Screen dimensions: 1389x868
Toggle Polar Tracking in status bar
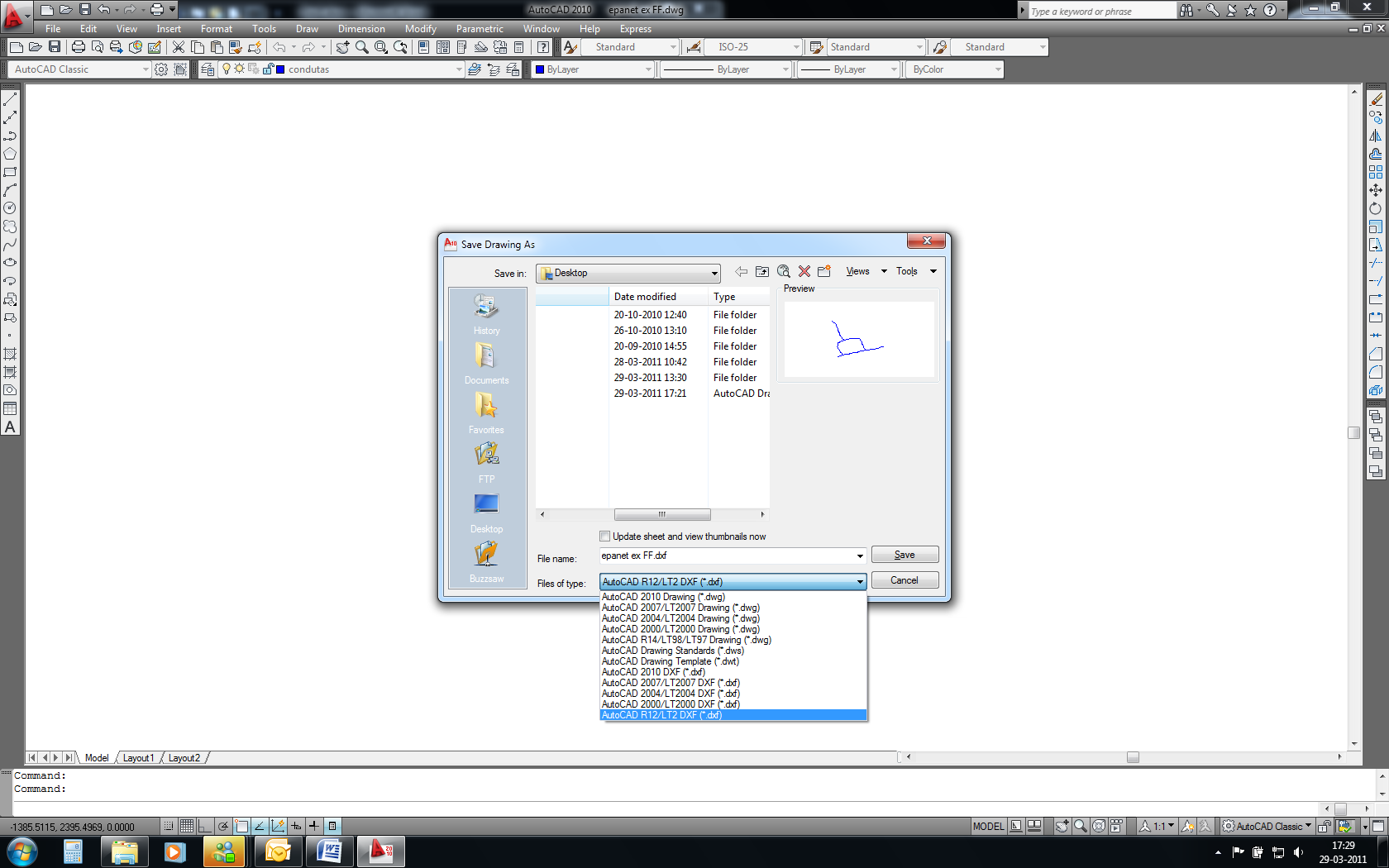click(223, 826)
